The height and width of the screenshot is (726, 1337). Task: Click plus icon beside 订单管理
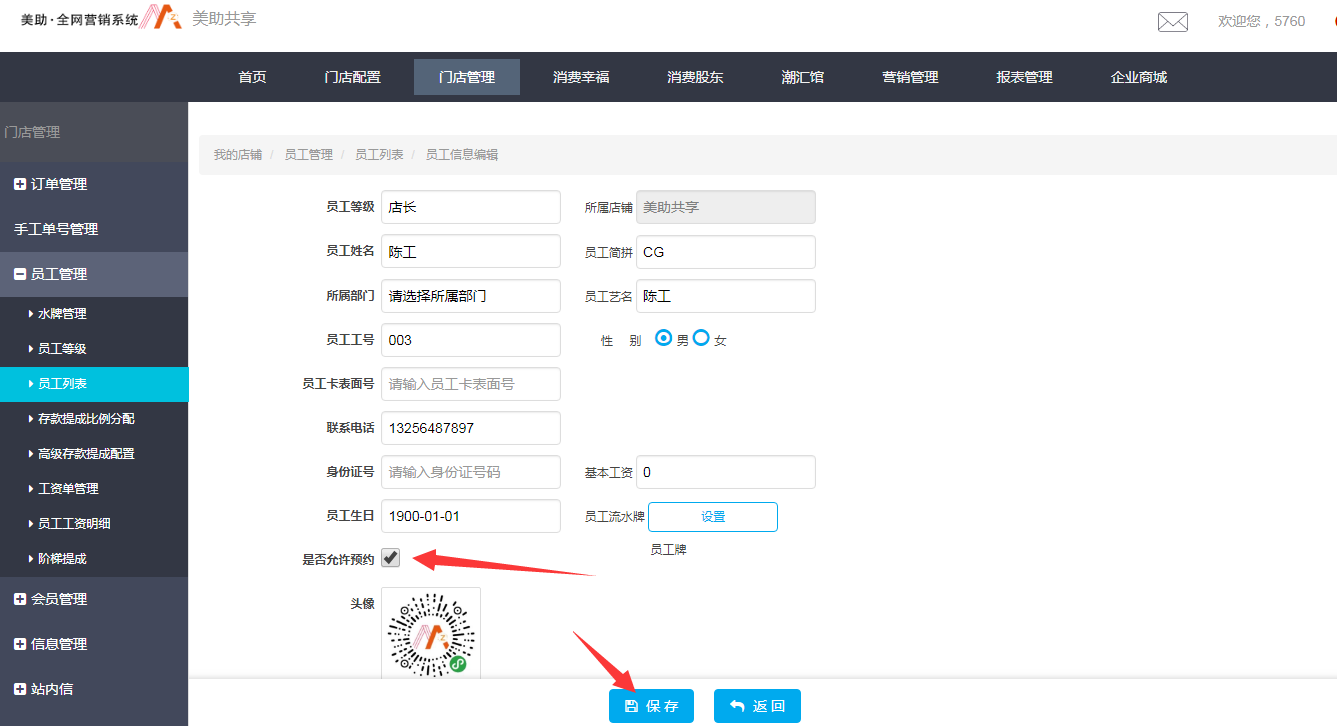click(x=20, y=184)
